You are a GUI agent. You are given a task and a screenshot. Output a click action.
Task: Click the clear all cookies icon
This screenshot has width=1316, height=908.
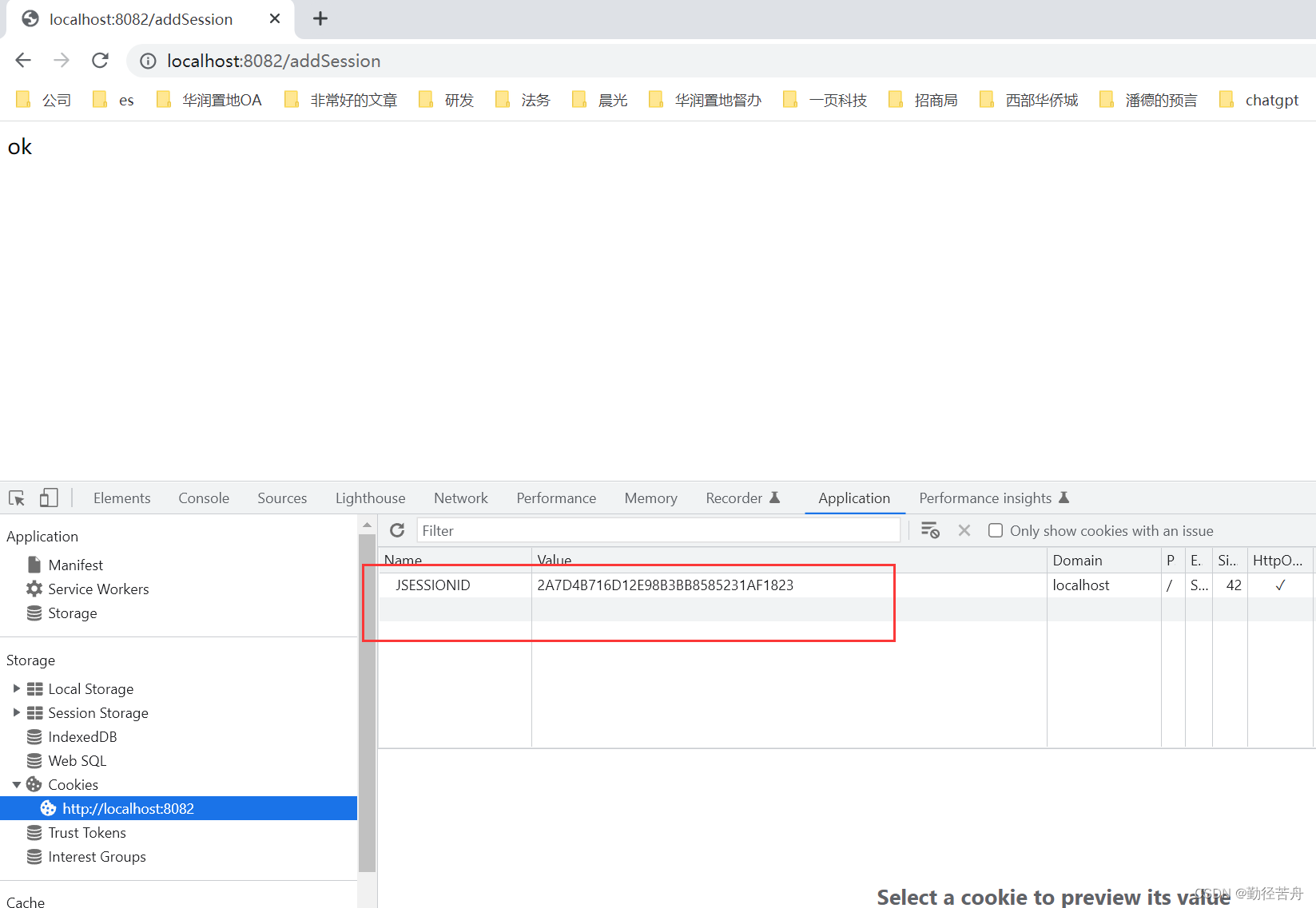[x=930, y=530]
